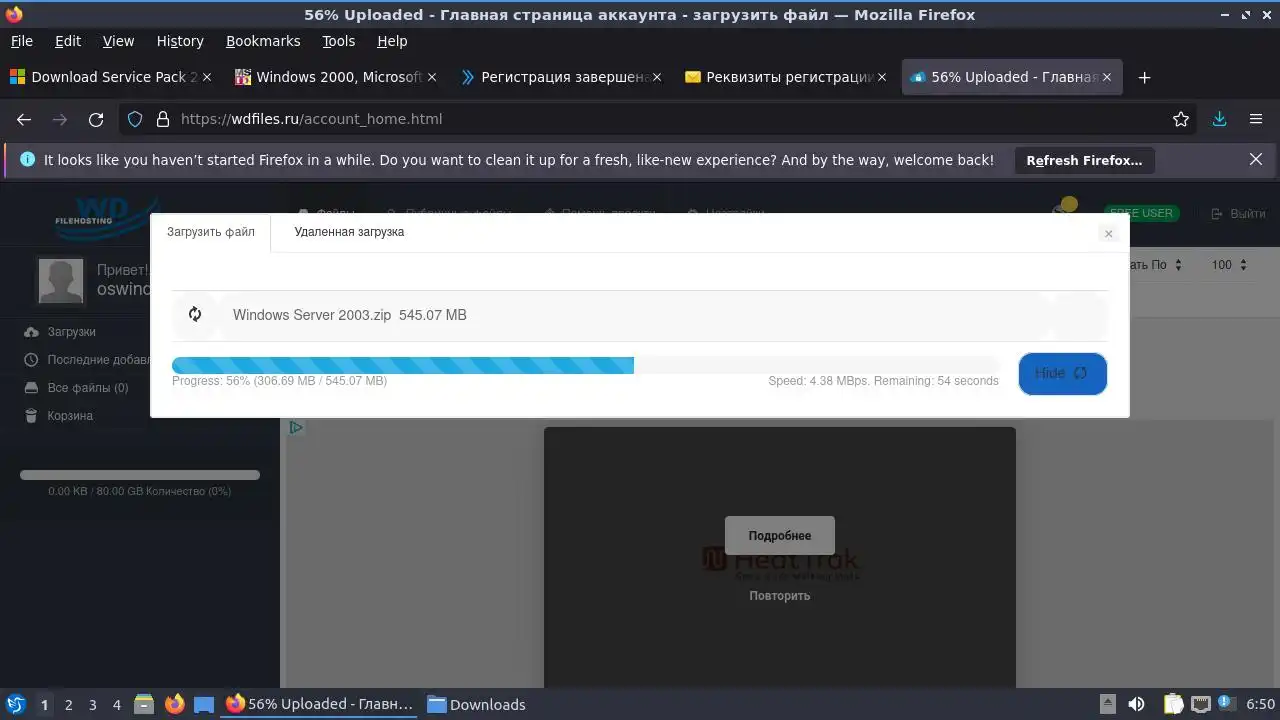Image resolution: width=1280 pixels, height=720 pixels.
Task: Click 'Выйти' logout link
Action: point(1238,213)
